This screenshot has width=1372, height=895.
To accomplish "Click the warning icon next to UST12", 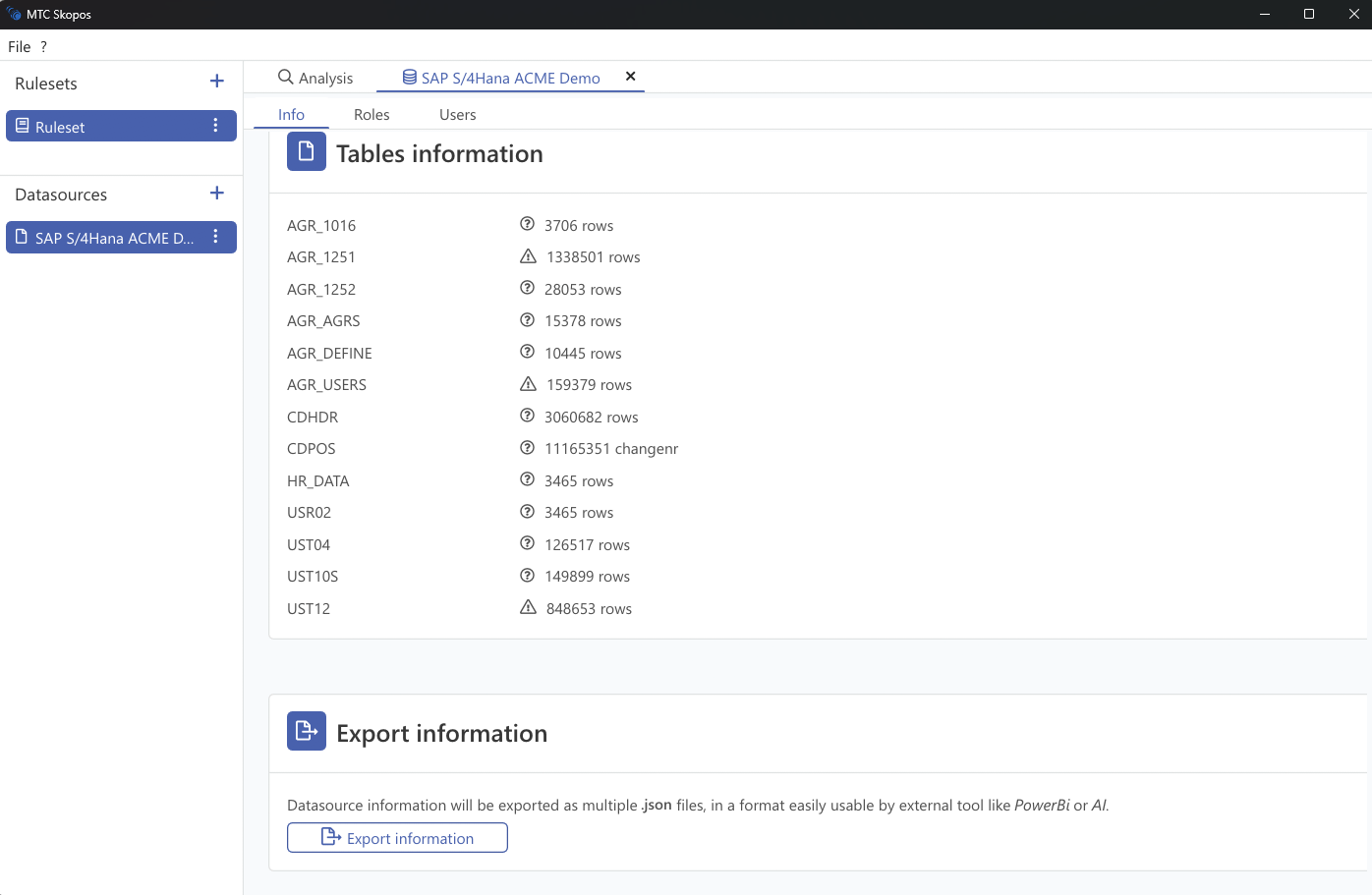I will 528,607.
